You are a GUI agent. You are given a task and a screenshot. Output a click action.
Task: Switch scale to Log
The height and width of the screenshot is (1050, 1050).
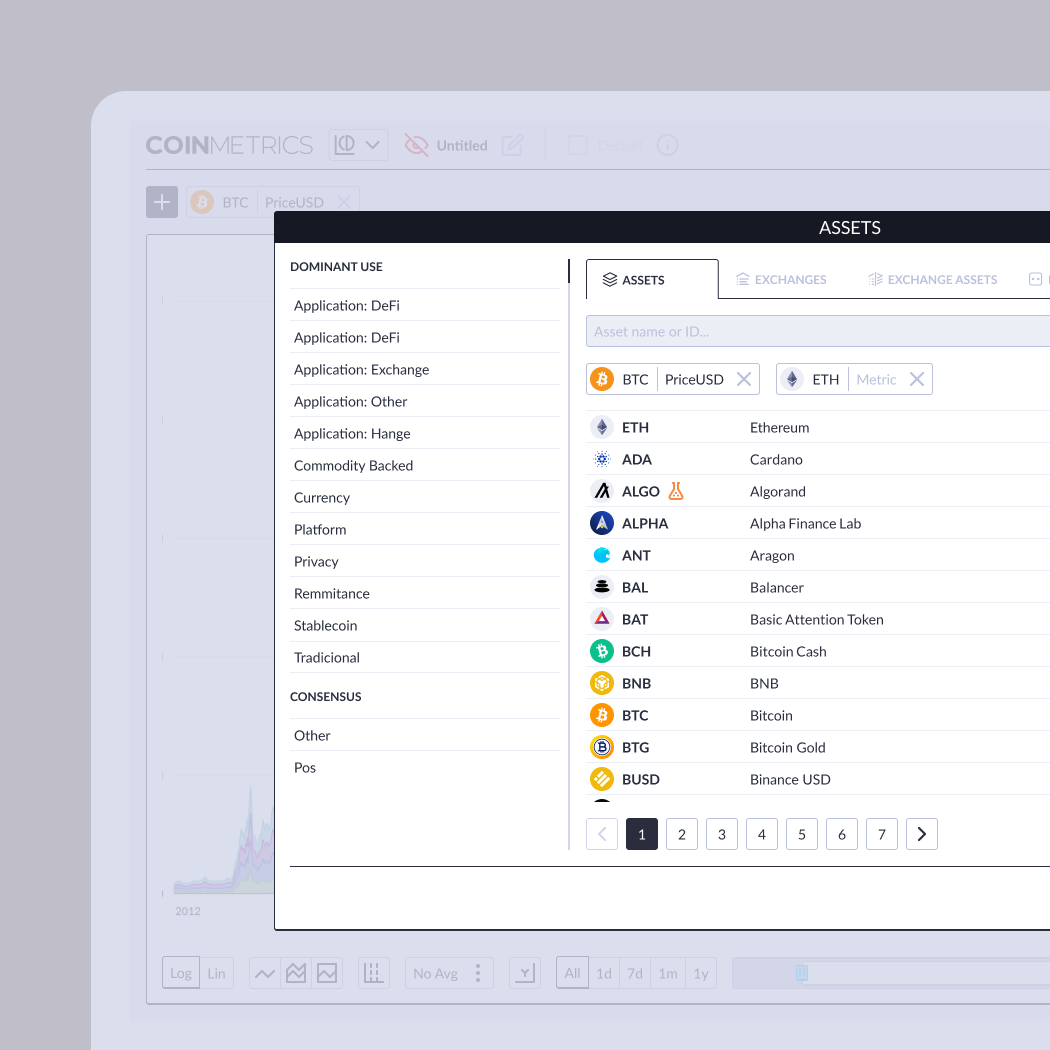pos(181,973)
